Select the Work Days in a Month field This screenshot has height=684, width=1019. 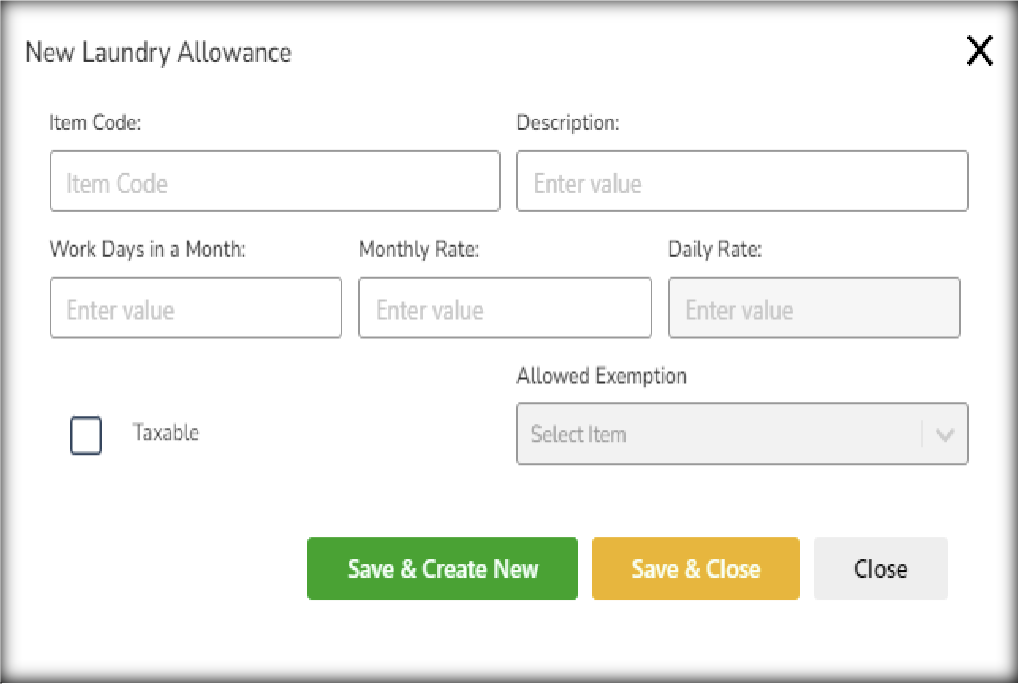(x=196, y=308)
